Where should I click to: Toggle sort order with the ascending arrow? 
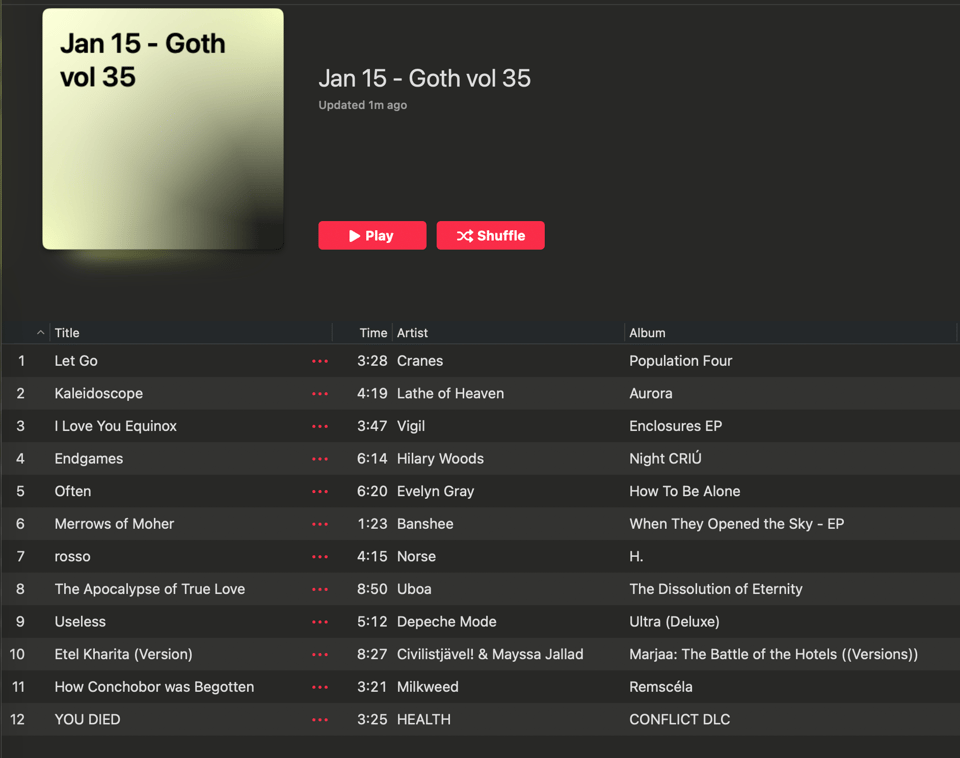[40, 333]
